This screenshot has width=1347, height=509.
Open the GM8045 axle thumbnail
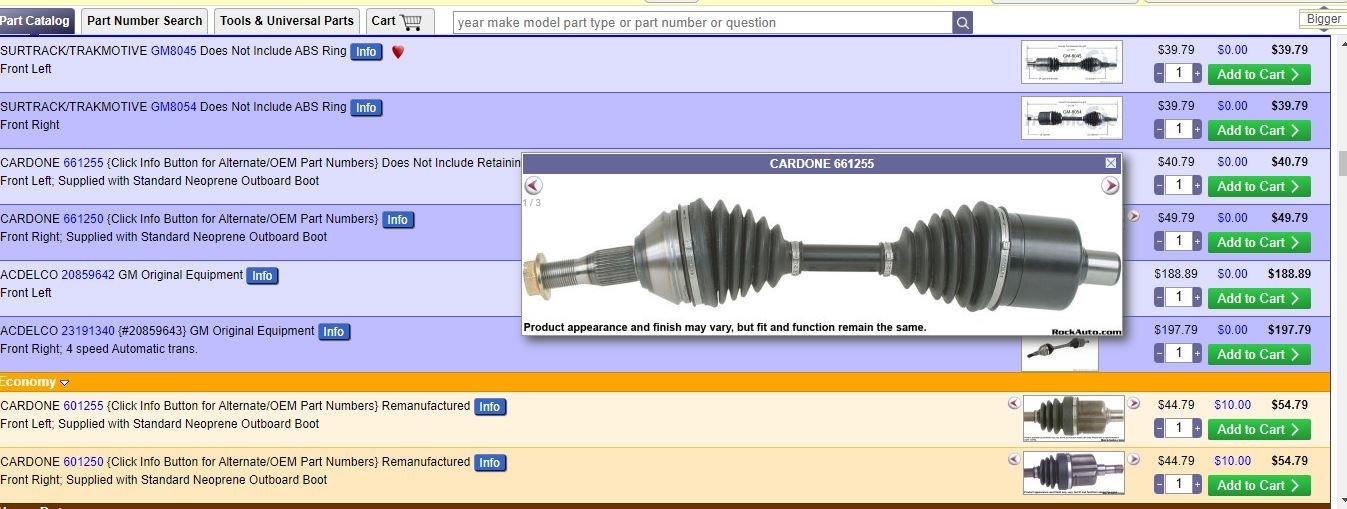[x=1072, y=62]
